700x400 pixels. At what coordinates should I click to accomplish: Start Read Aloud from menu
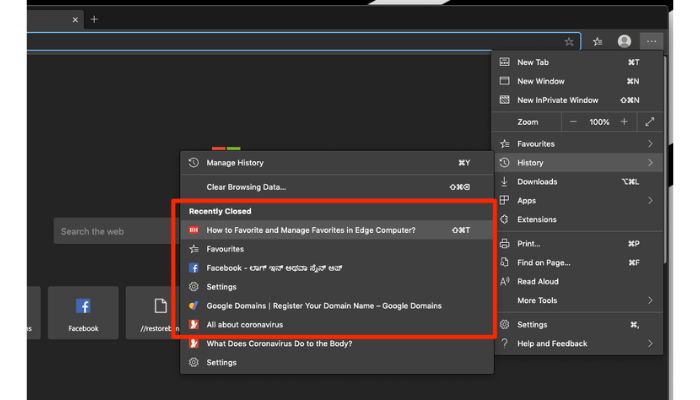pyautogui.click(x=576, y=281)
